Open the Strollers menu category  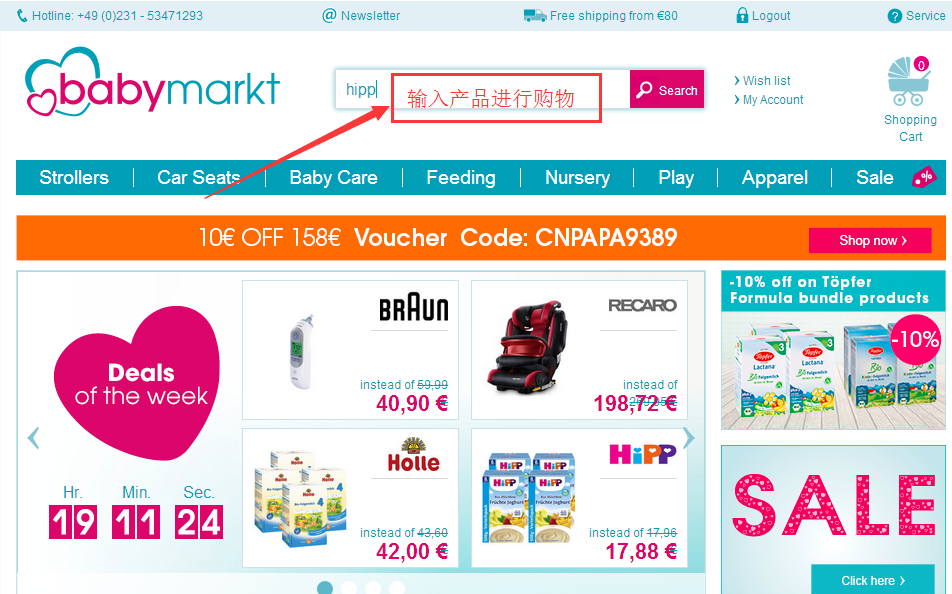pyautogui.click(x=74, y=177)
